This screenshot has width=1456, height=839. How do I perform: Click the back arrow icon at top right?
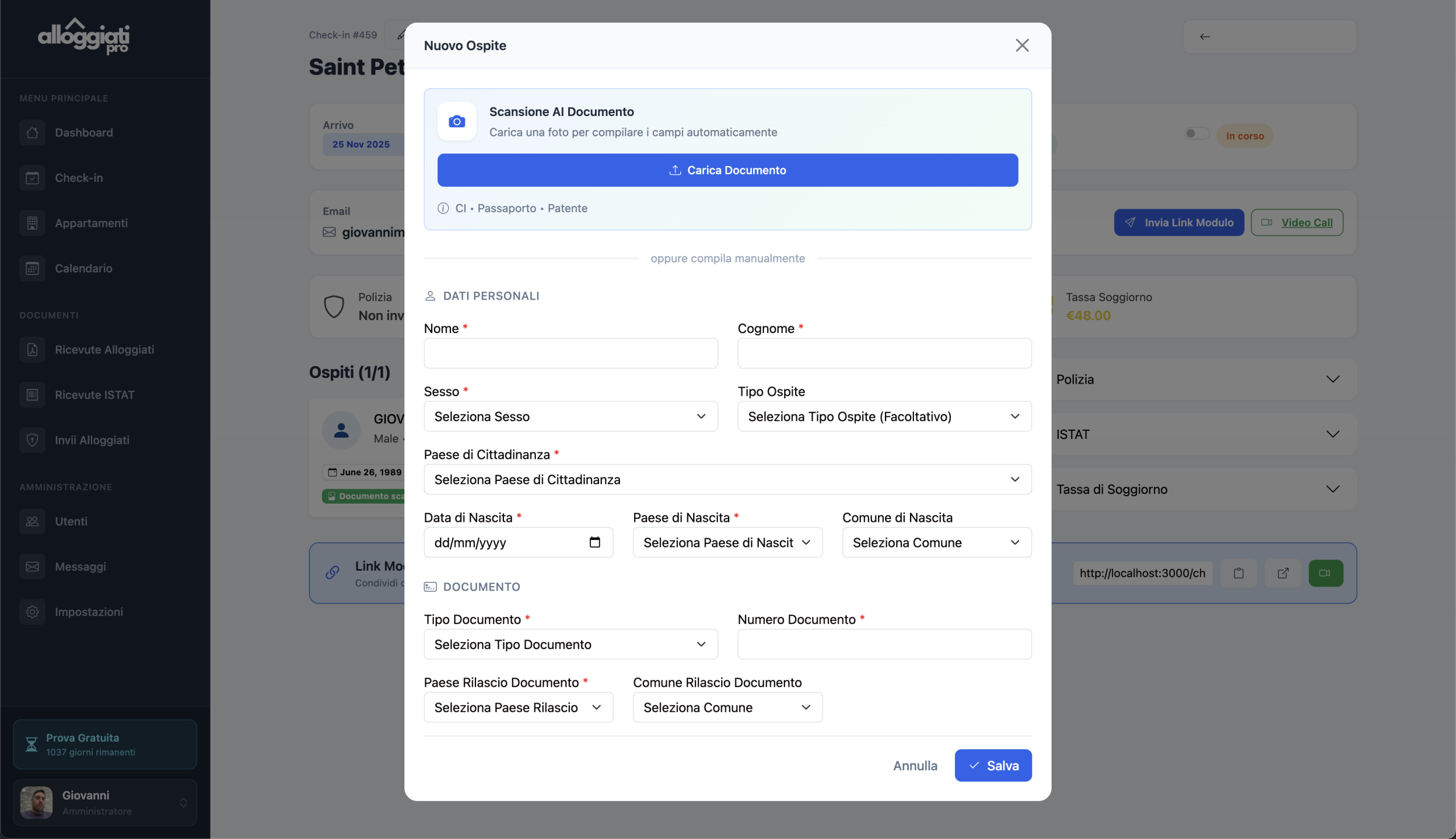tap(1205, 37)
